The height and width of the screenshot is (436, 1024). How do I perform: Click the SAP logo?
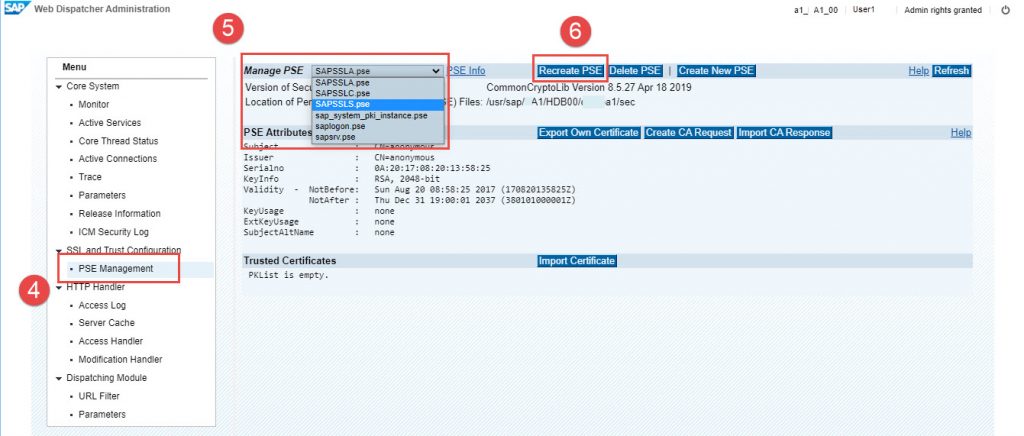17,8
